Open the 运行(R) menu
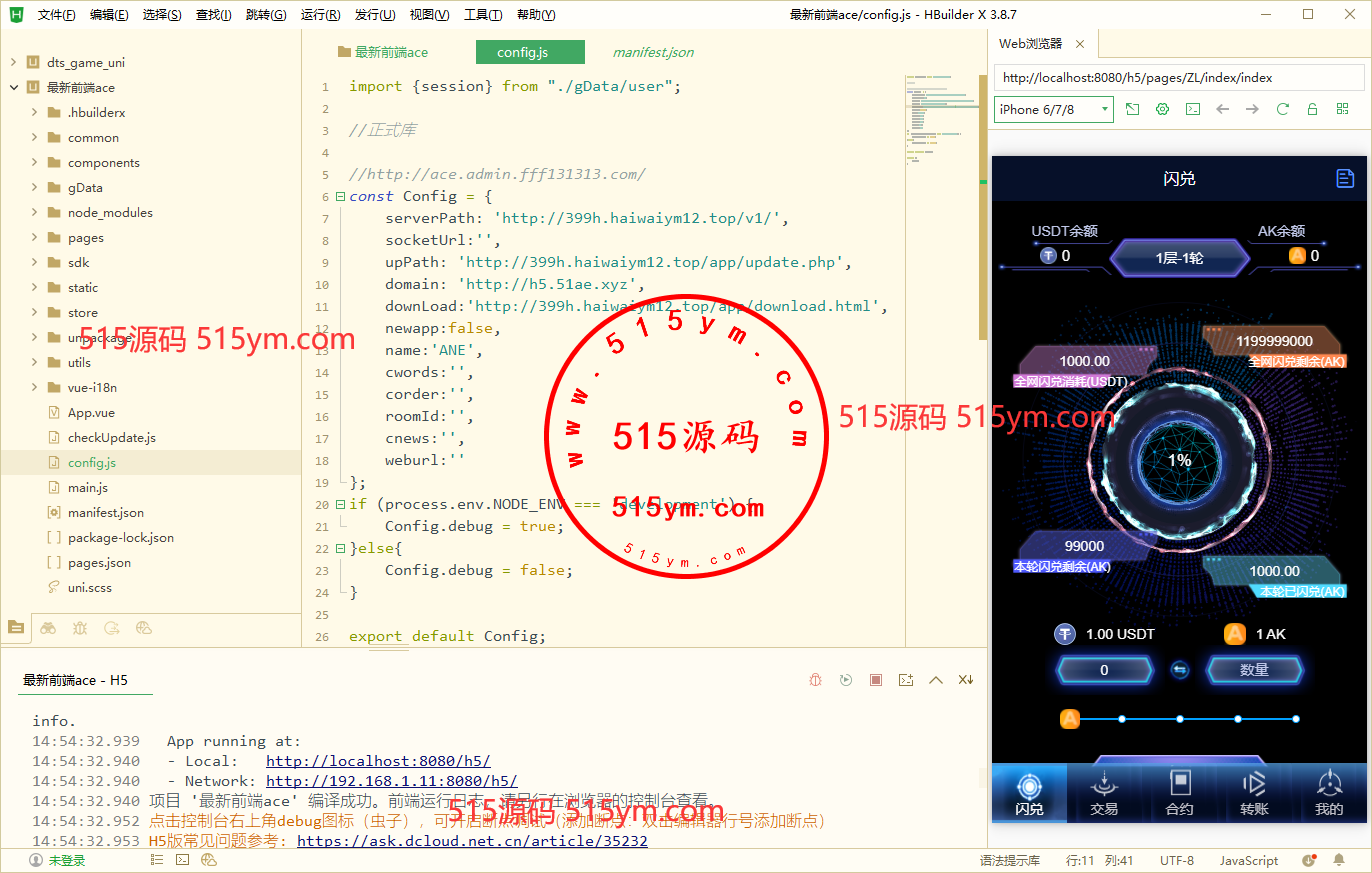Screen dimensions: 1372x873 pos(319,15)
